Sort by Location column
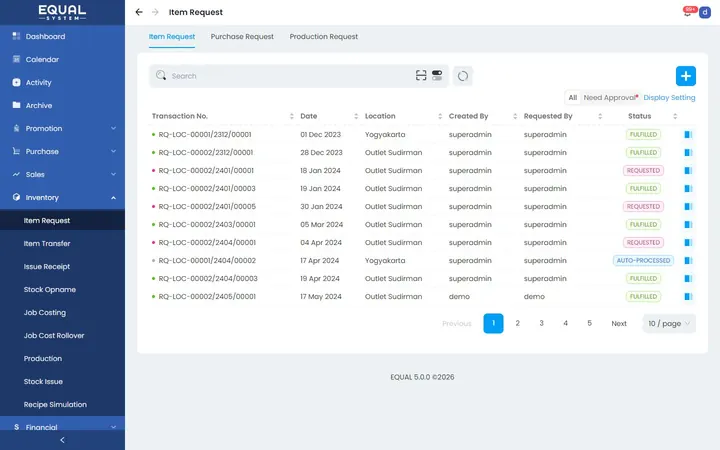720x450 pixels. (x=440, y=116)
